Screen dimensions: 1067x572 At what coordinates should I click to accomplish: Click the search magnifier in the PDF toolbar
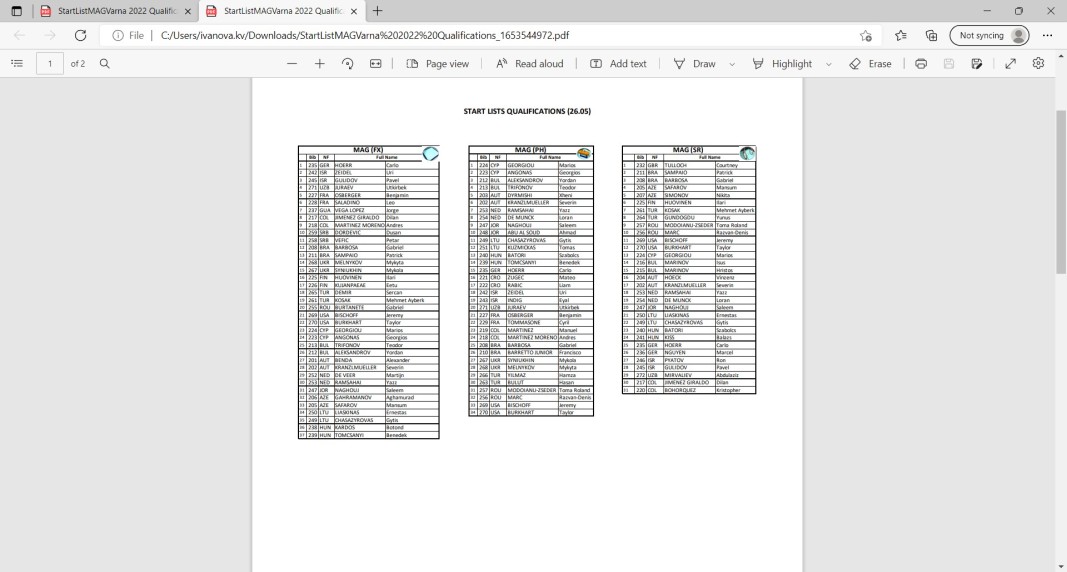point(104,64)
